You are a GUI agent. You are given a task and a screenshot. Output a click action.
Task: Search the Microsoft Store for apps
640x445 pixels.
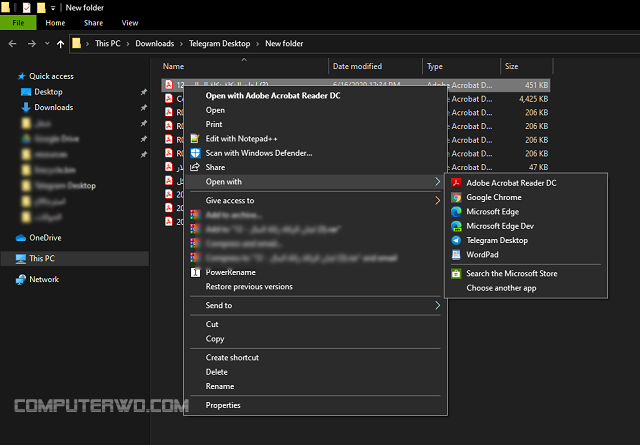click(x=511, y=274)
